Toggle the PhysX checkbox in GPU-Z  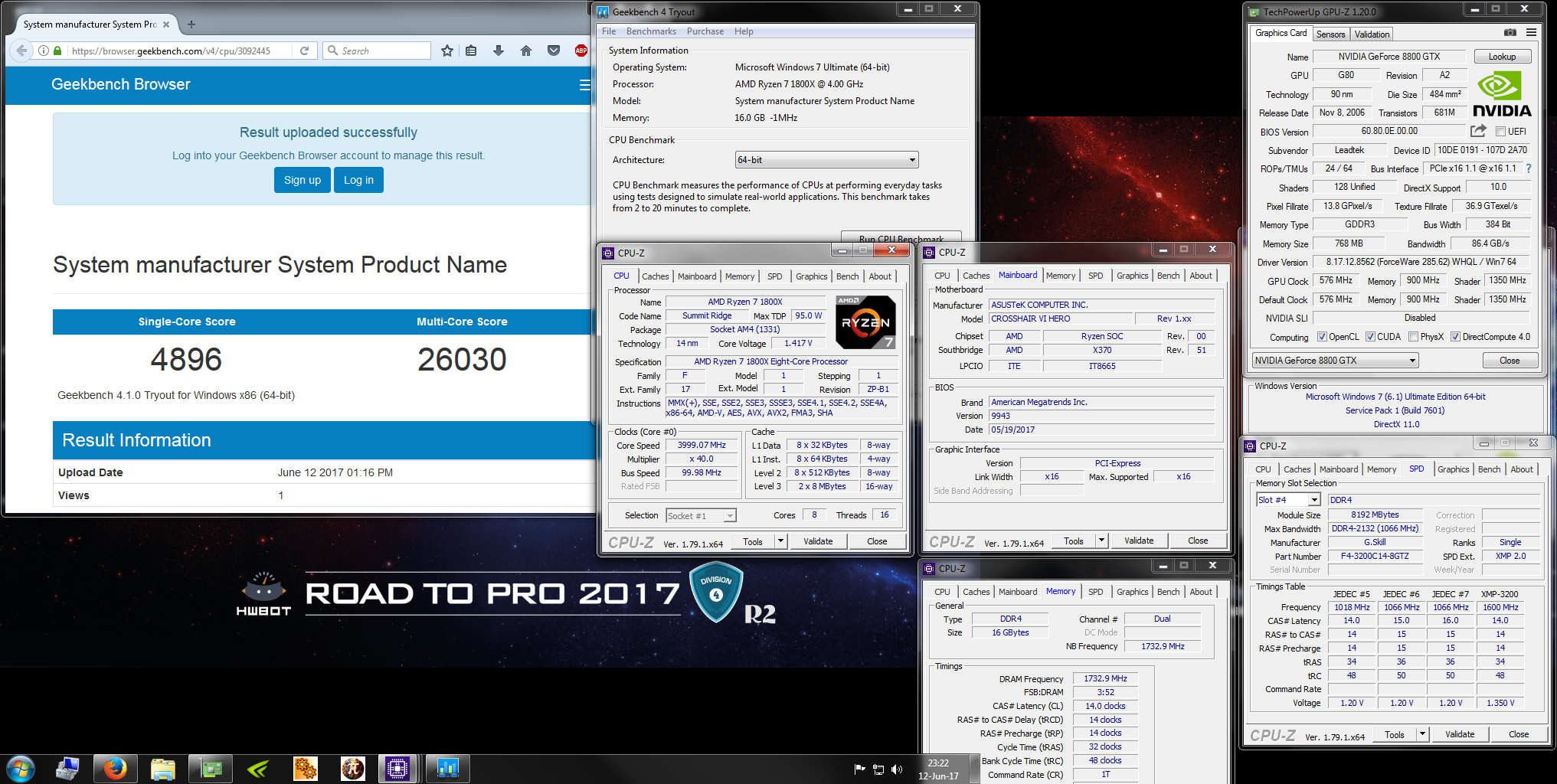1413,337
